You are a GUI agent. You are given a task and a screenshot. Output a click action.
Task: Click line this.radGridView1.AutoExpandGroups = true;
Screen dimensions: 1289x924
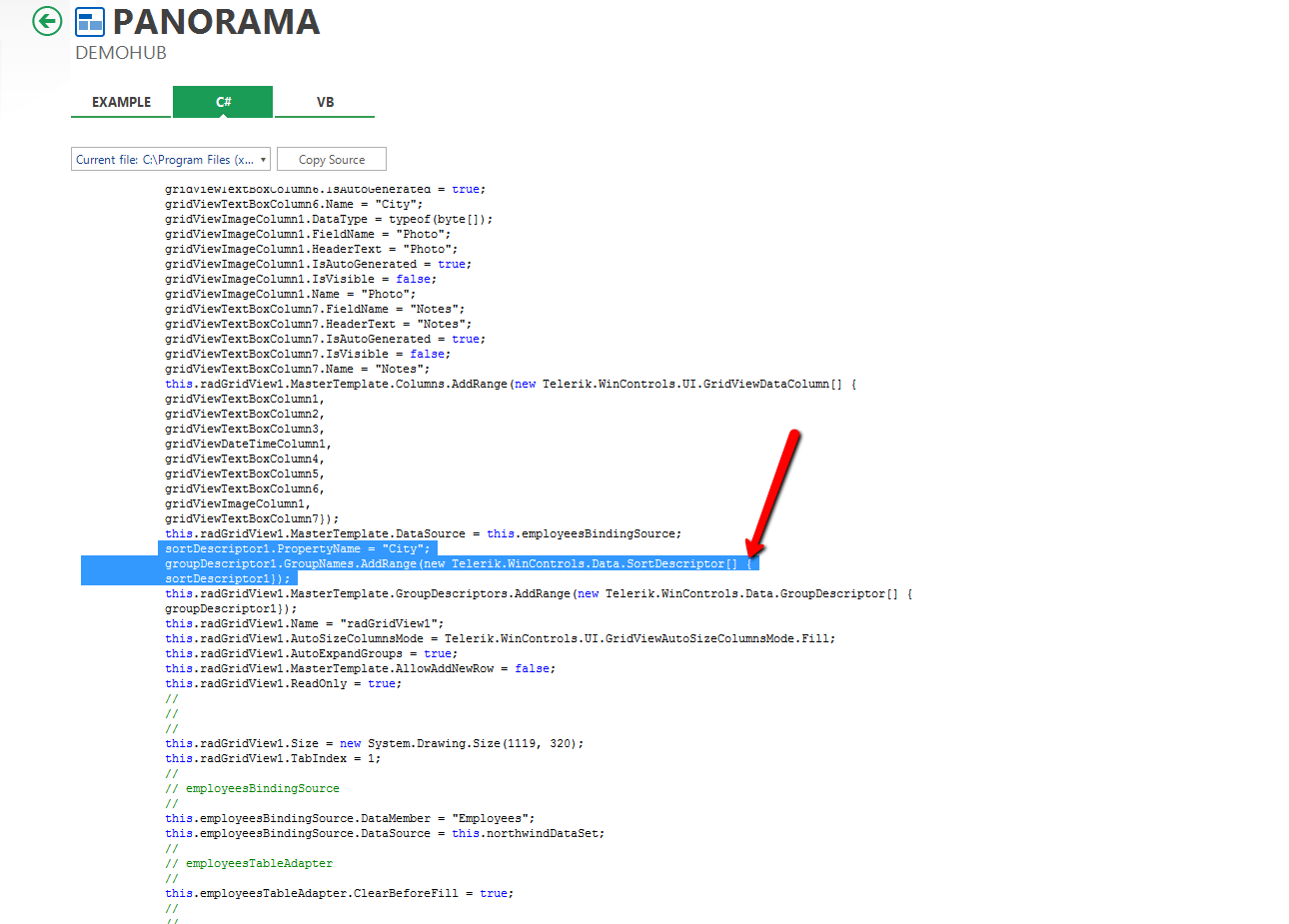pyautogui.click(x=312, y=653)
